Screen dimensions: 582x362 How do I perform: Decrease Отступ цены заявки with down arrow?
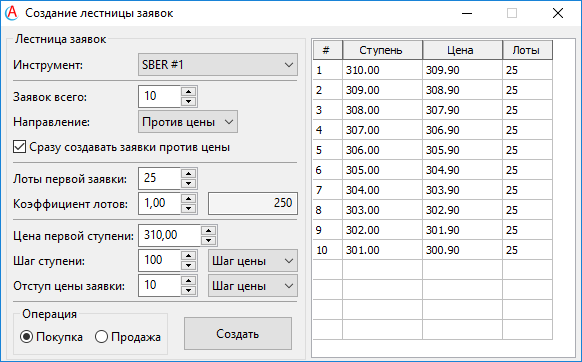click(189, 290)
